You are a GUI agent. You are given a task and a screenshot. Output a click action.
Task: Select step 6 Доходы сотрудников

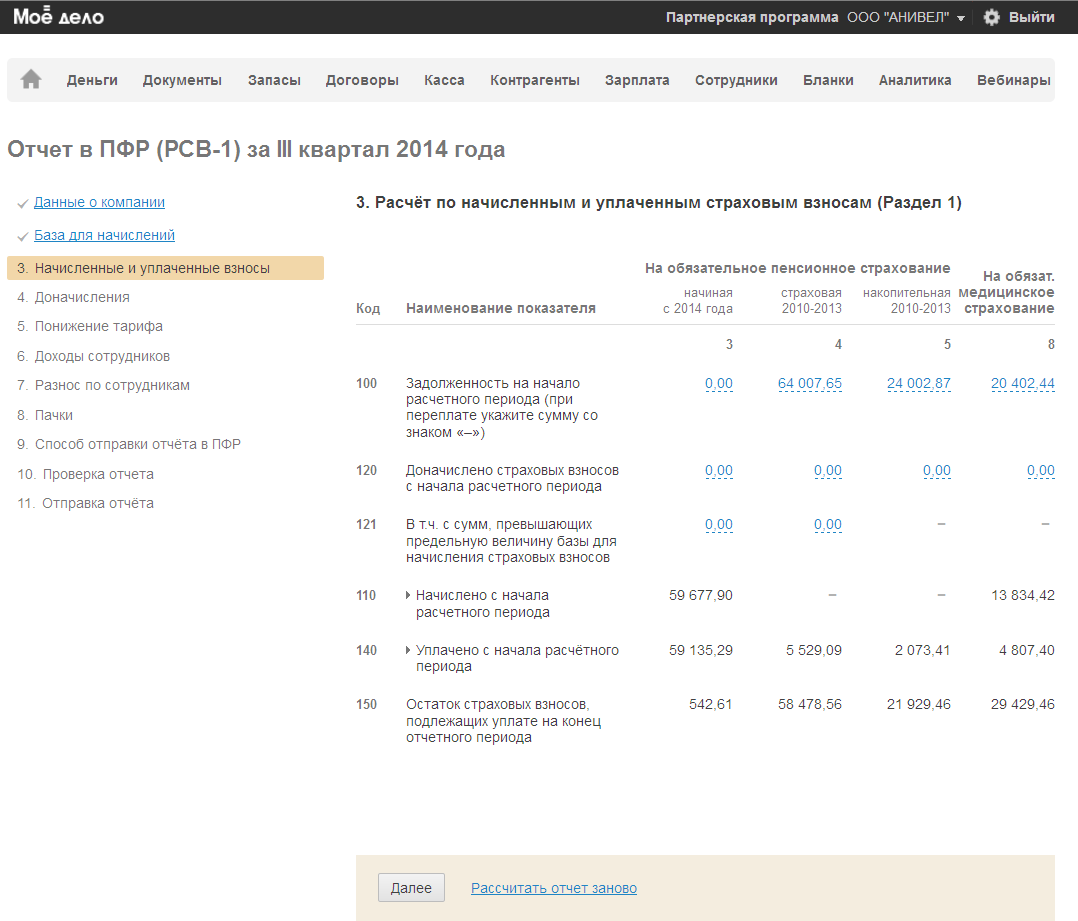point(102,356)
